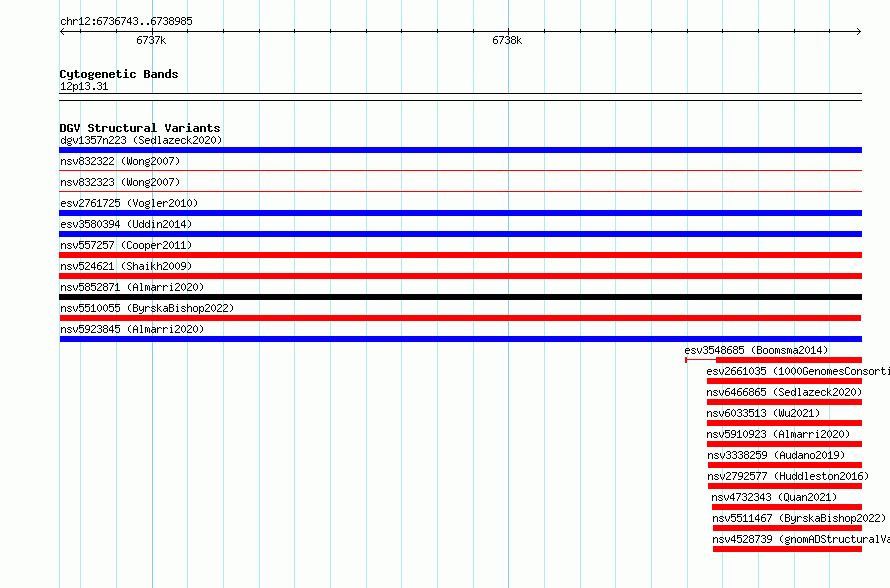This screenshot has height=588, width=890.
Task: Select the 12p13.31 cytogenetic band label
Action: point(84,87)
